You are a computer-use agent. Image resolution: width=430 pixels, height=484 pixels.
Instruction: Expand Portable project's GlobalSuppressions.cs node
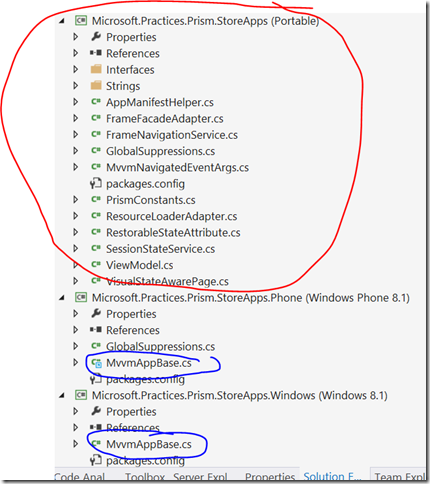76,151
